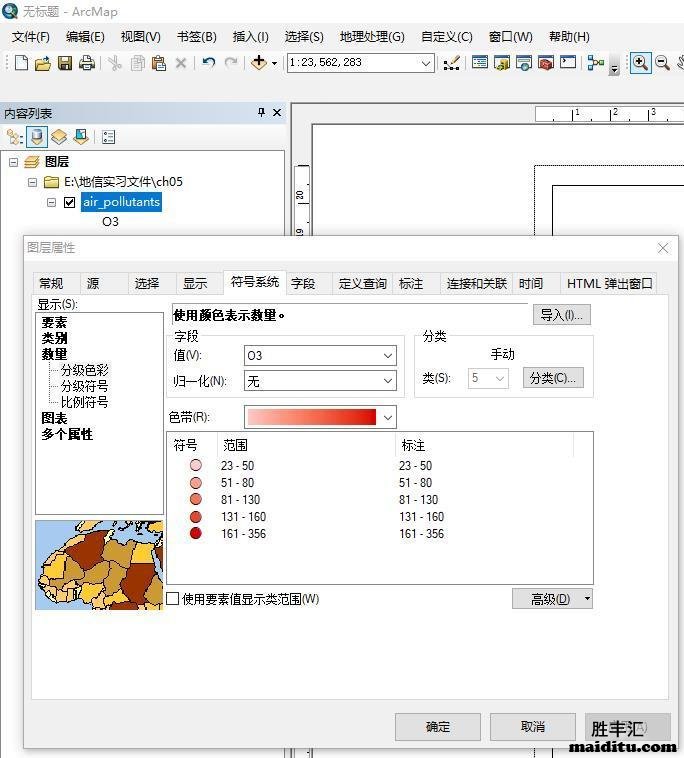Open an existing map file
This screenshot has height=758, width=684.
pos(43,63)
